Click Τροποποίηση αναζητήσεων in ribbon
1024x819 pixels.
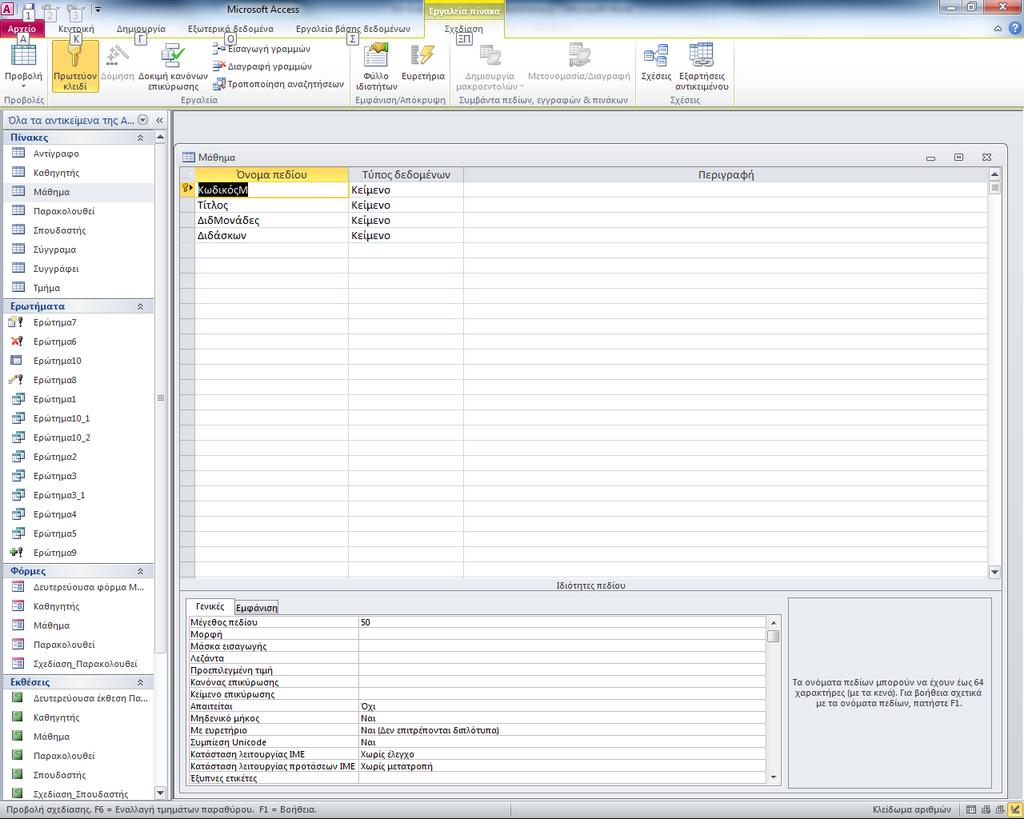coord(279,84)
